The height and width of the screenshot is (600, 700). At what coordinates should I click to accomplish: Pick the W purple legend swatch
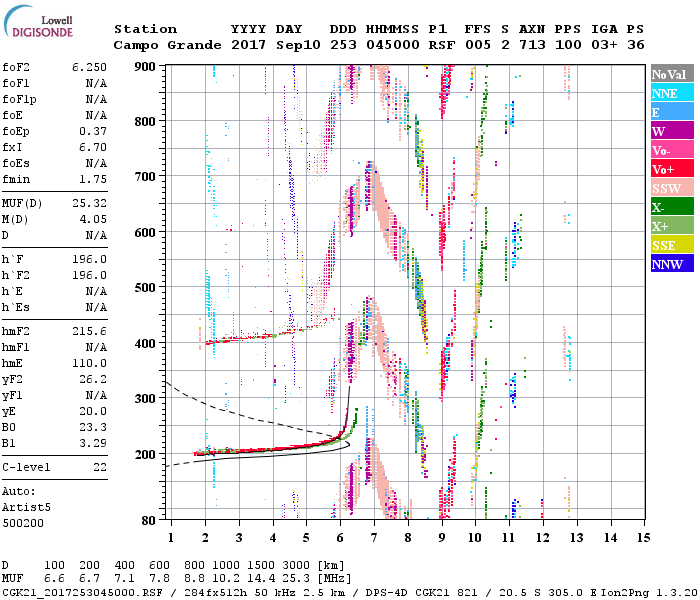point(672,130)
